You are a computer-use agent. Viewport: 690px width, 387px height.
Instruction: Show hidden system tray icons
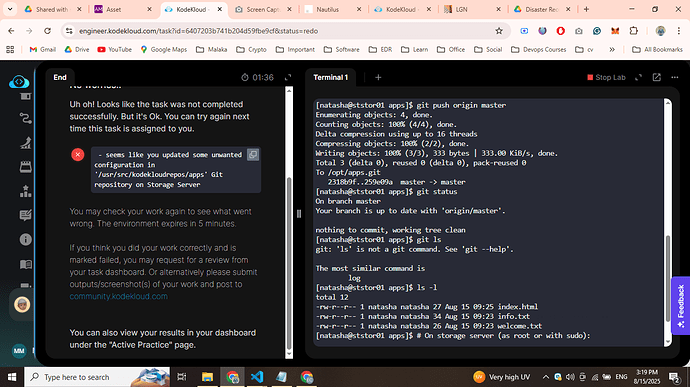[546, 377]
